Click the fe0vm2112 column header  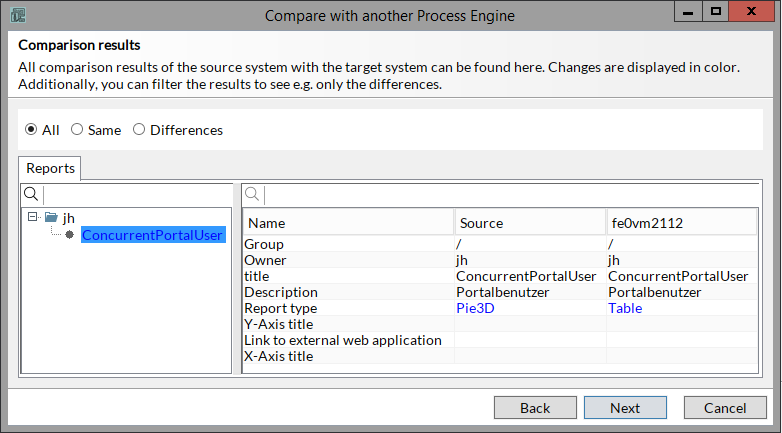click(682, 223)
